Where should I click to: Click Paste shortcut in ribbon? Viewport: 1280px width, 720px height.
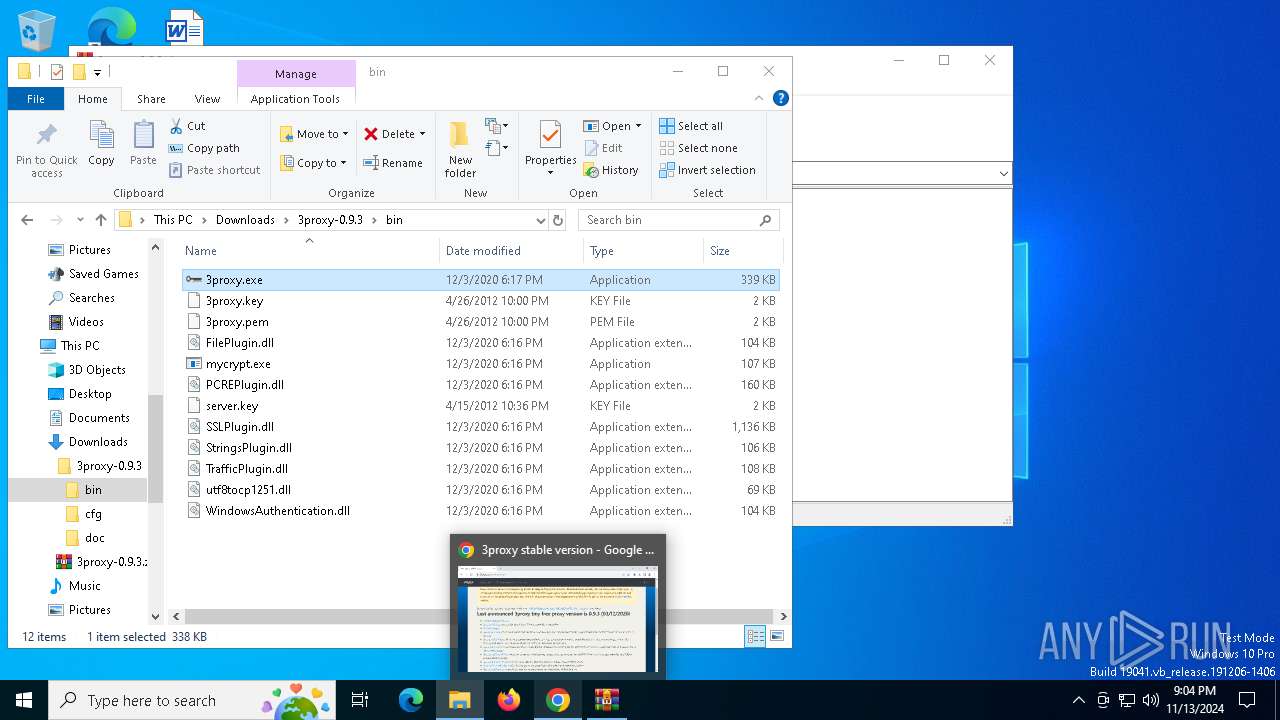click(214, 170)
